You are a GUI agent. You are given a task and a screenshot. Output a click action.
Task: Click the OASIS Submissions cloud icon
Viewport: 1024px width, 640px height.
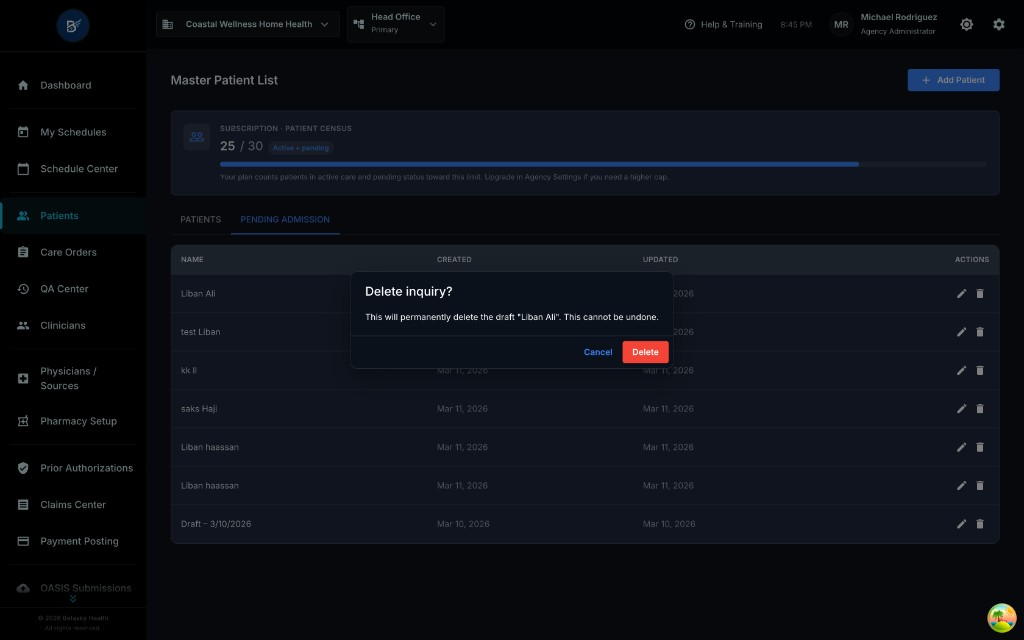tap(23, 588)
